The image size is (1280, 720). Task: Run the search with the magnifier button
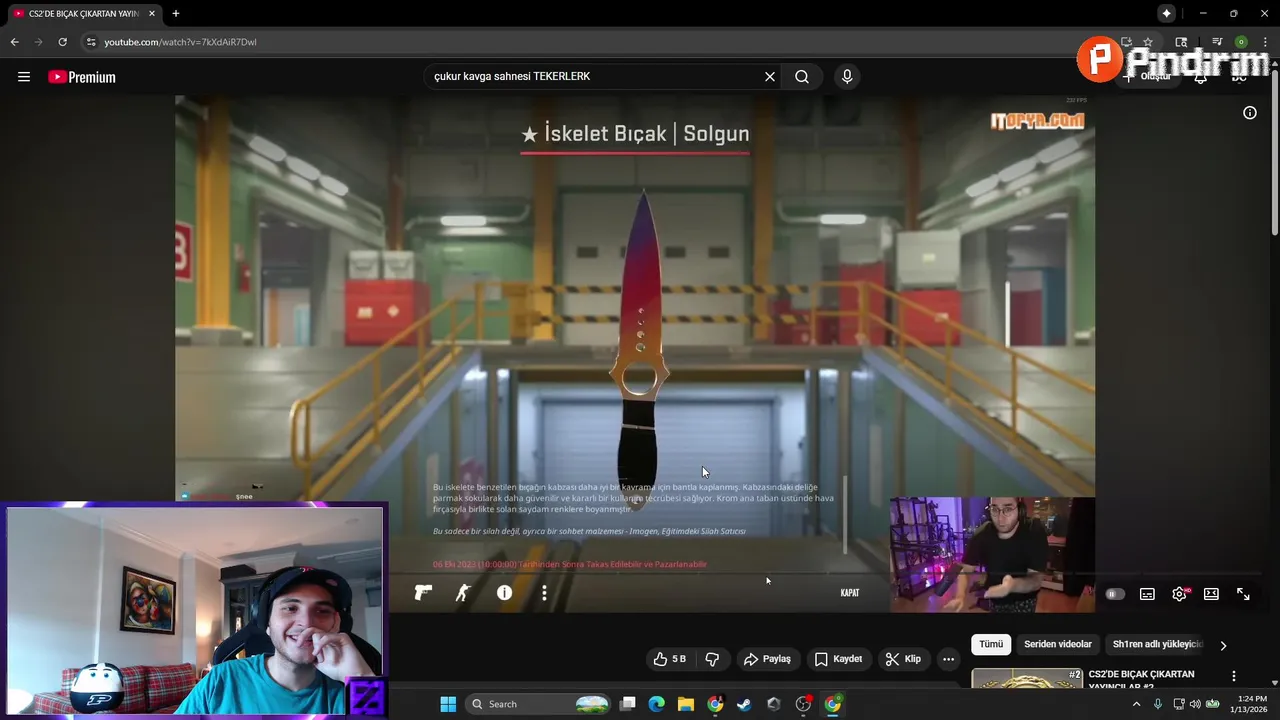(802, 77)
